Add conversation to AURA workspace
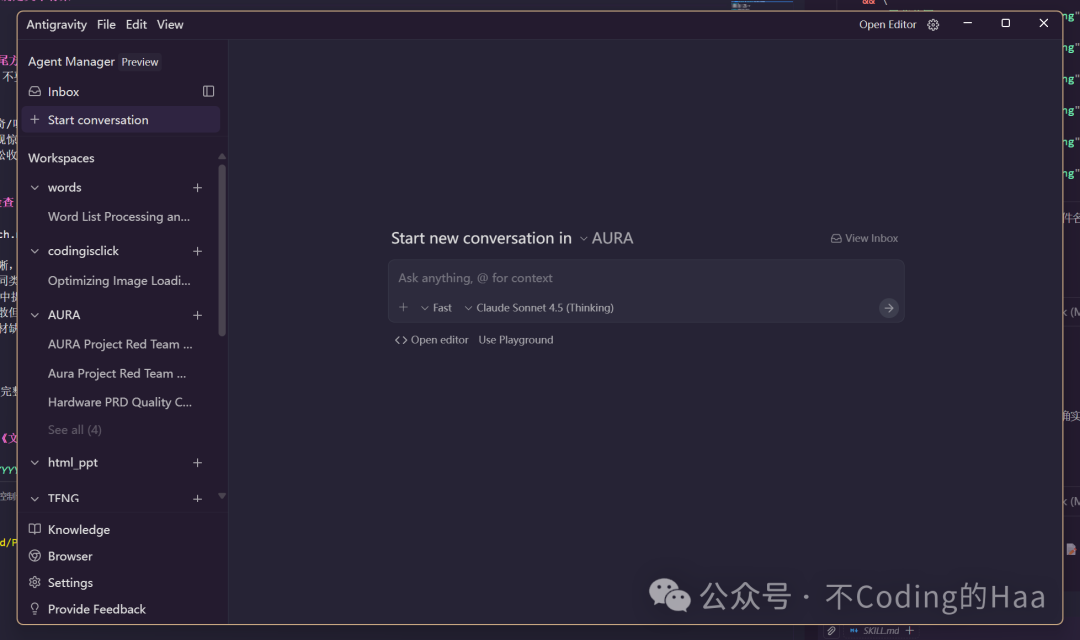The image size is (1080, 640). pos(197,315)
